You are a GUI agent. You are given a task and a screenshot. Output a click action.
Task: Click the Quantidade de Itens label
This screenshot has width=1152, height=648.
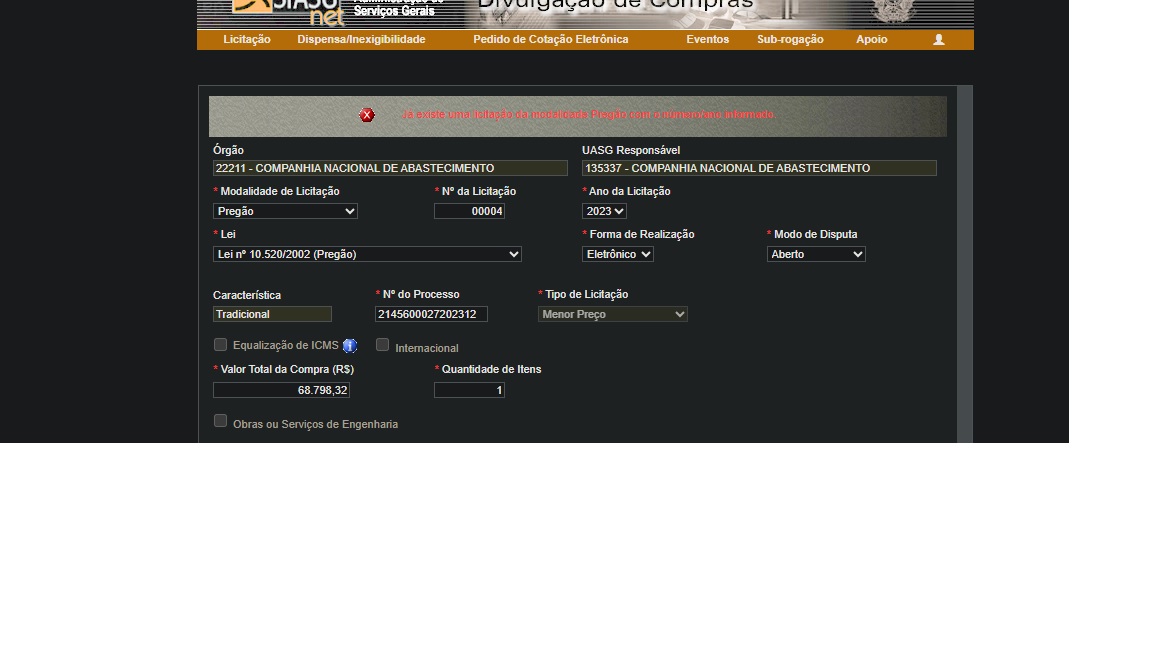click(x=492, y=370)
